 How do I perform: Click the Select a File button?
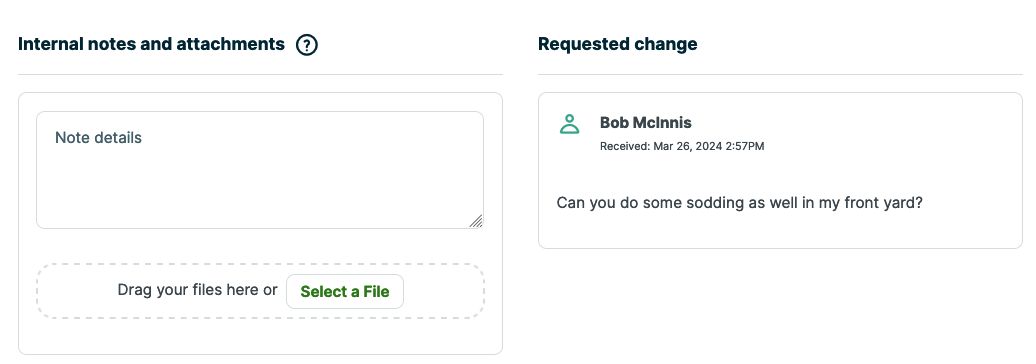tap(345, 291)
